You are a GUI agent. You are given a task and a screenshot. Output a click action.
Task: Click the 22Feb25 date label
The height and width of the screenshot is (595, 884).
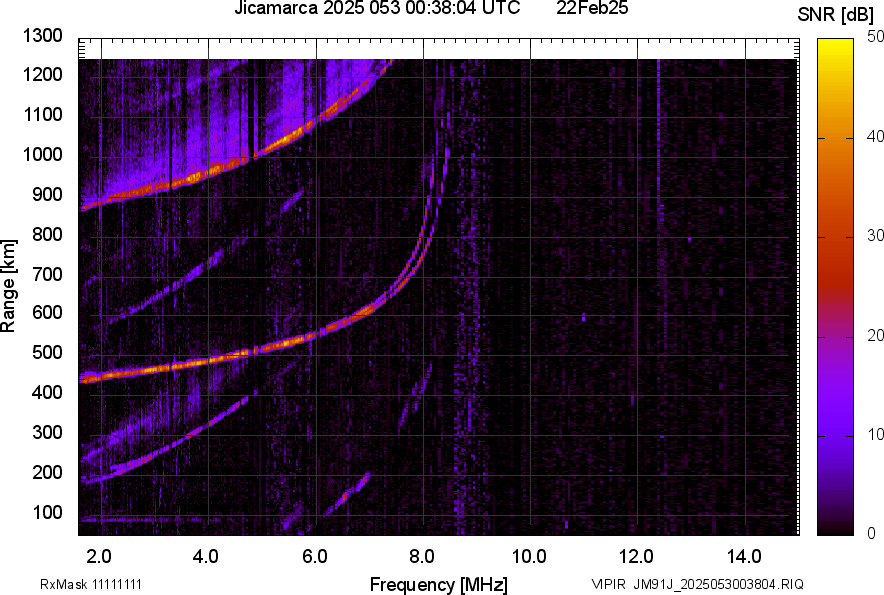(x=592, y=8)
